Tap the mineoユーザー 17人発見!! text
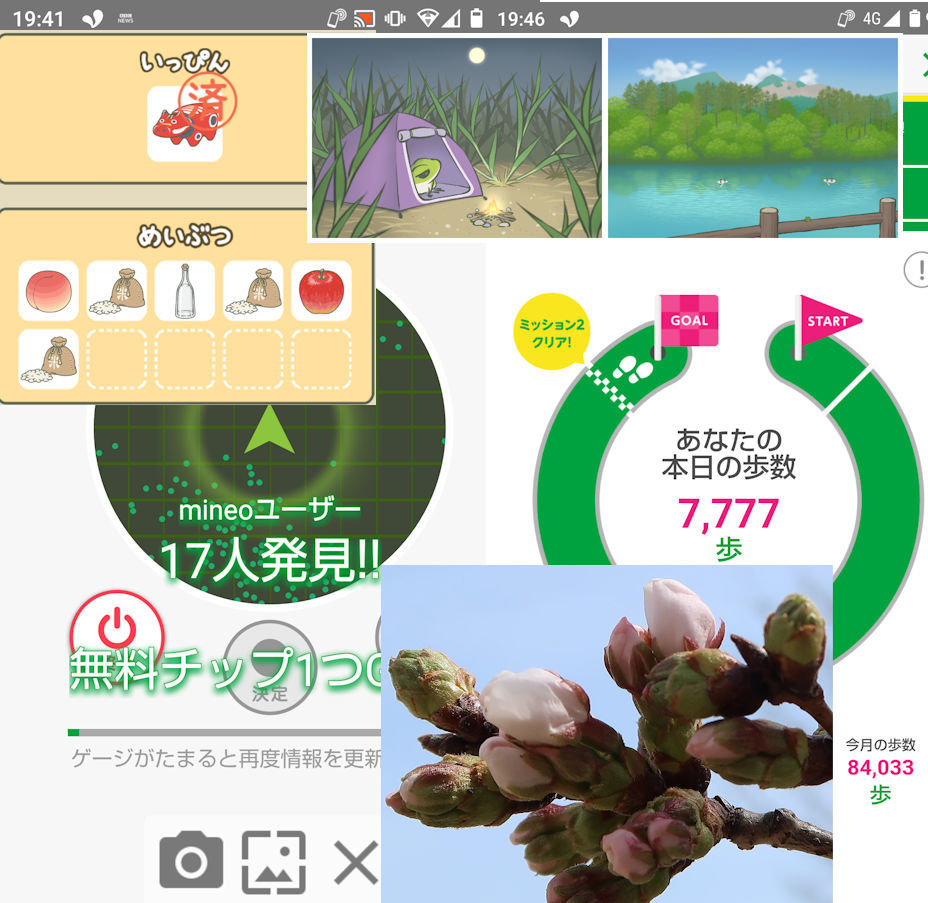The height and width of the screenshot is (903, 928). (x=270, y=541)
